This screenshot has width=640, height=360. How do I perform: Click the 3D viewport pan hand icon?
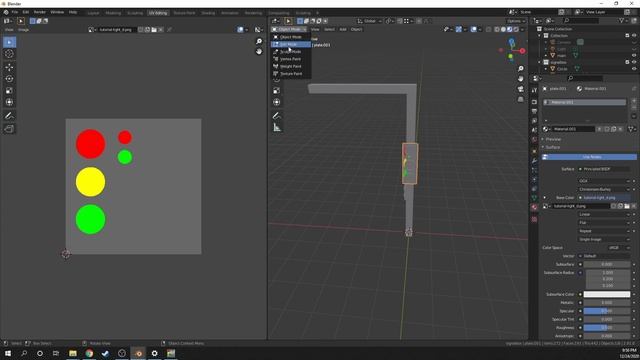tap(520, 79)
